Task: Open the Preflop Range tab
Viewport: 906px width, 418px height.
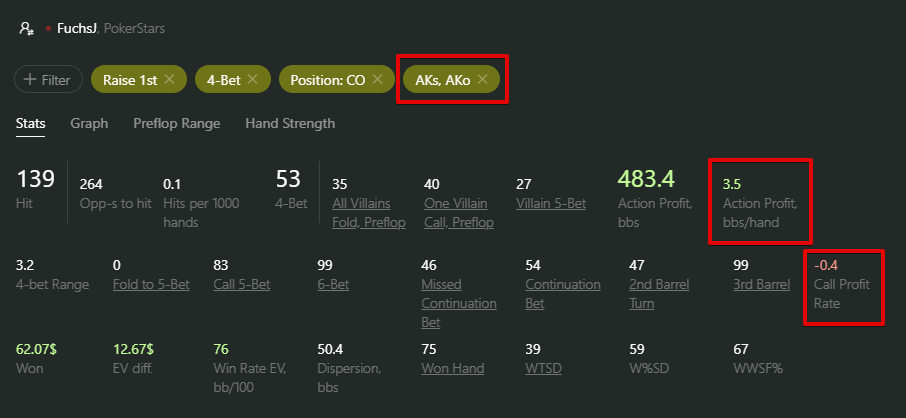Action: [175, 124]
